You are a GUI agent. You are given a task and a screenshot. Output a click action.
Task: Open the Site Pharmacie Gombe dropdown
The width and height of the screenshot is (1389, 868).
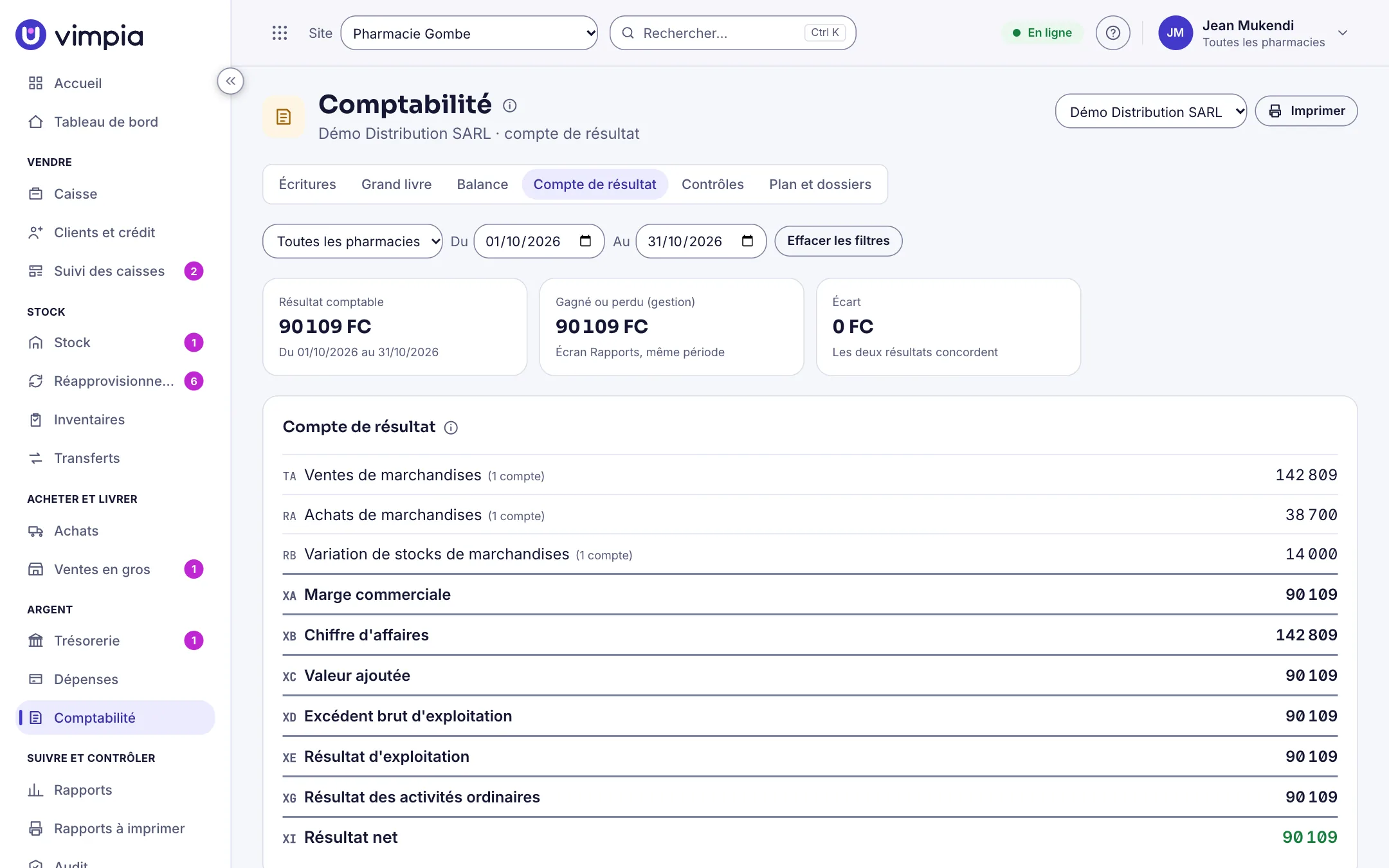[x=469, y=33]
